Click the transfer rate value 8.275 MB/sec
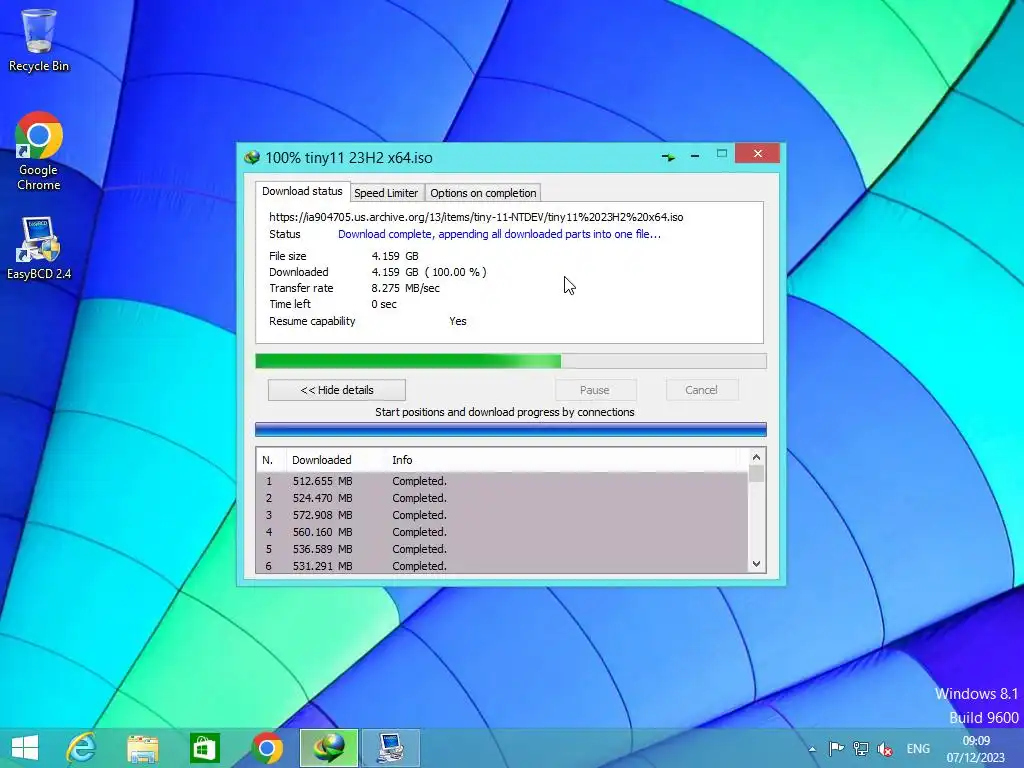1024x768 pixels. pyautogui.click(x=406, y=288)
